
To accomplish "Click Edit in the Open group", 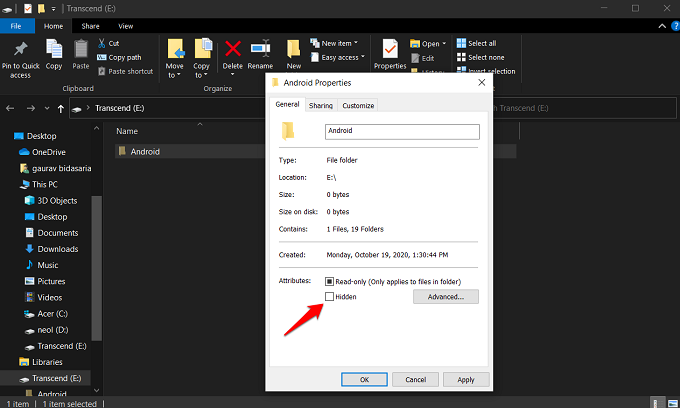I will pyautogui.click(x=423, y=58).
